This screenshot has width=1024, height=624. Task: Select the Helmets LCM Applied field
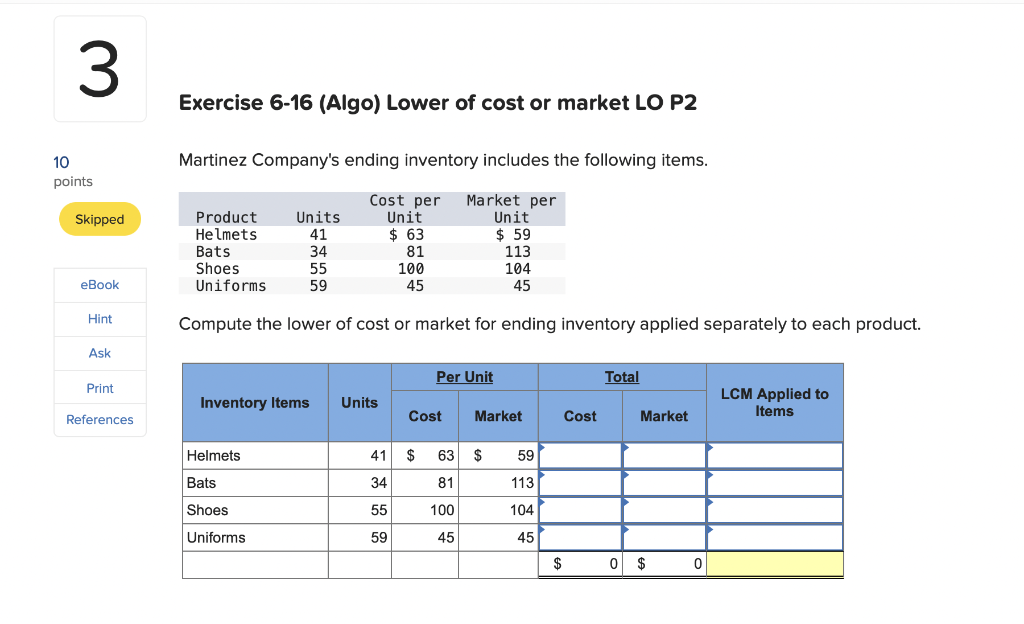pyautogui.click(x=774, y=456)
